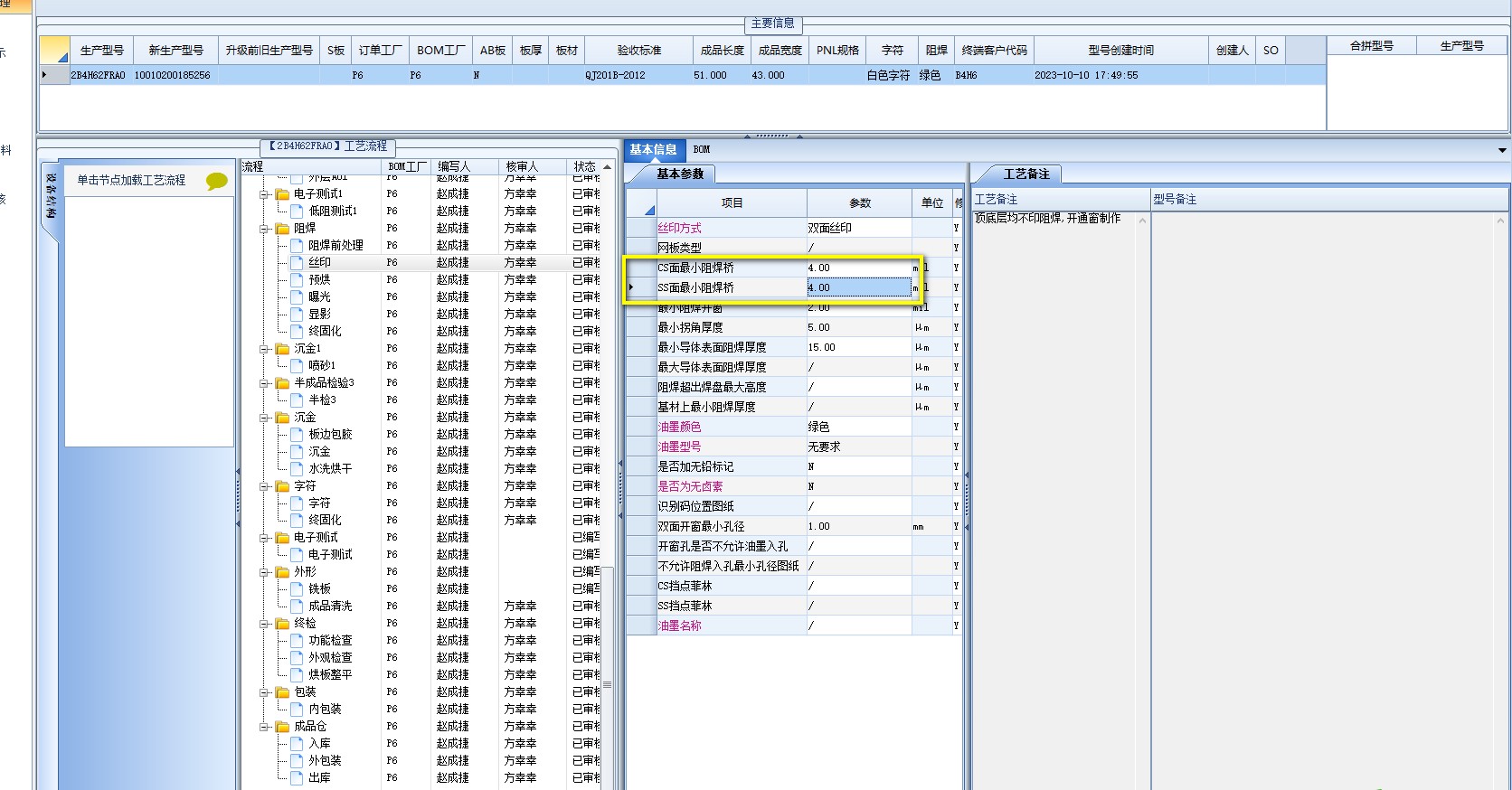Click the 半检3 document icon
The width and height of the screenshot is (1512, 790).
point(297,400)
